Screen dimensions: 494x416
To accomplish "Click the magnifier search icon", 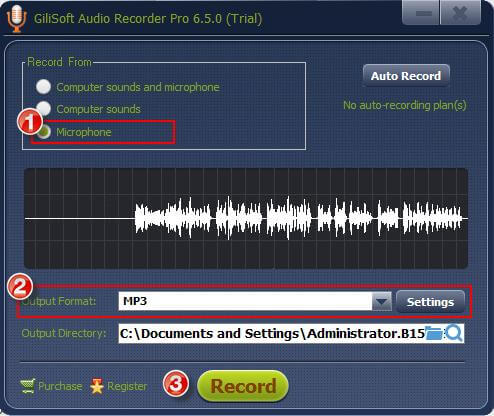I will tap(454, 333).
